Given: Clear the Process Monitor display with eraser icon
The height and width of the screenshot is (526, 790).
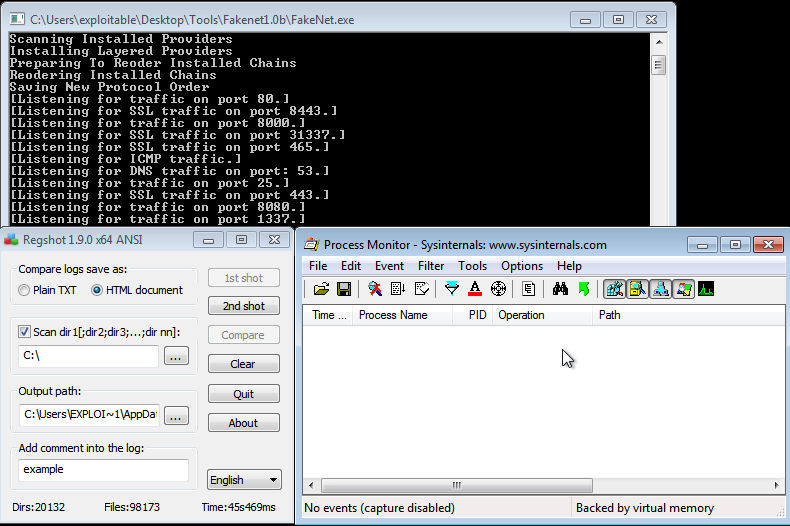Looking at the screenshot, I should pos(421,289).
